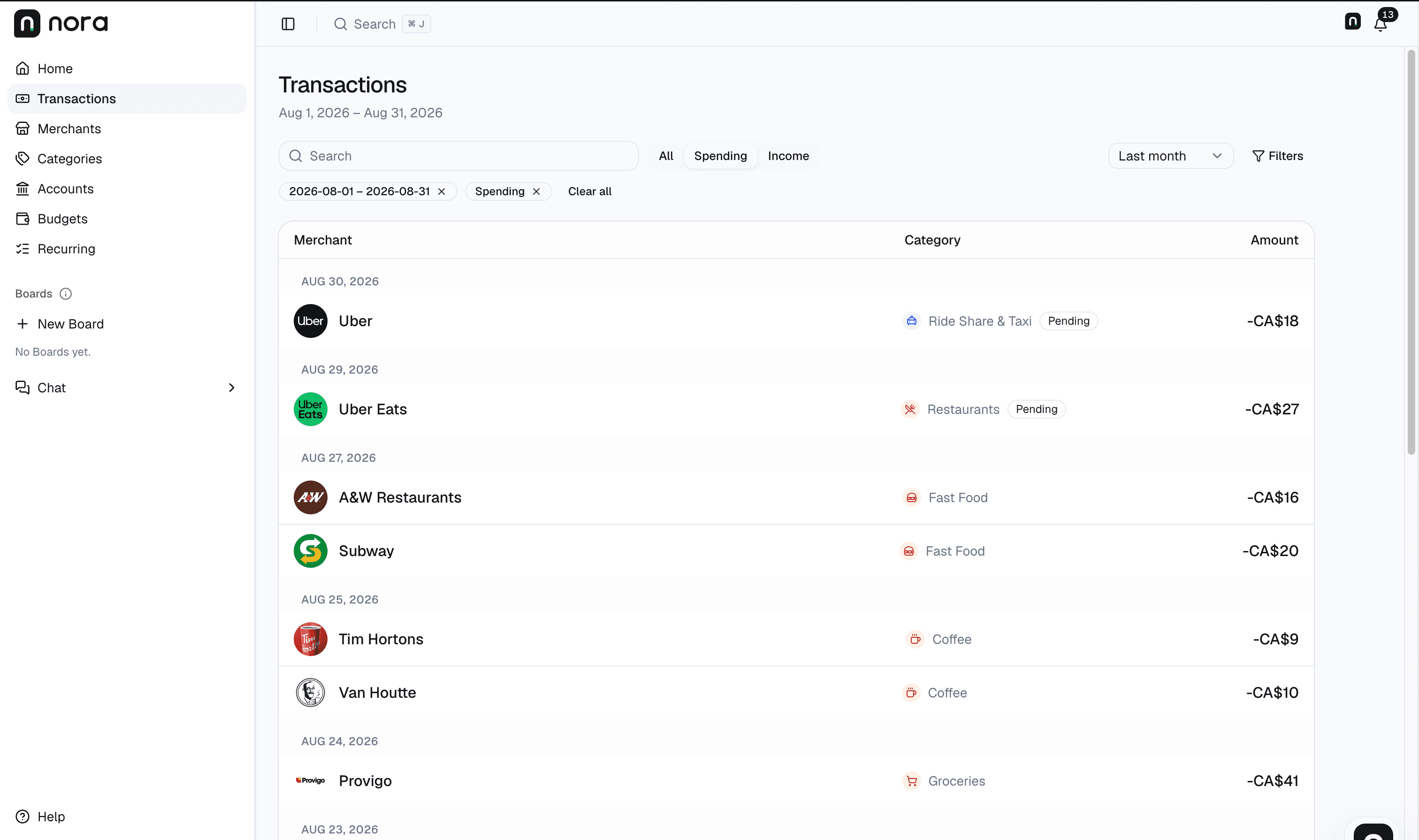Remove the Spending filter chip

point(536,191)
